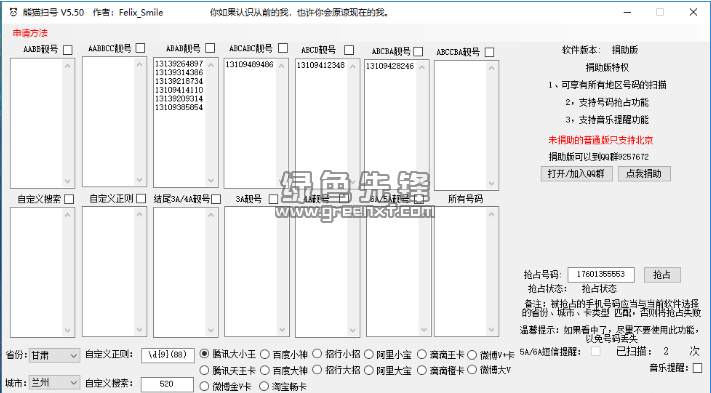
Task: Select number 13139264897 in ABAB list
Action: click(x=179, y=64)
